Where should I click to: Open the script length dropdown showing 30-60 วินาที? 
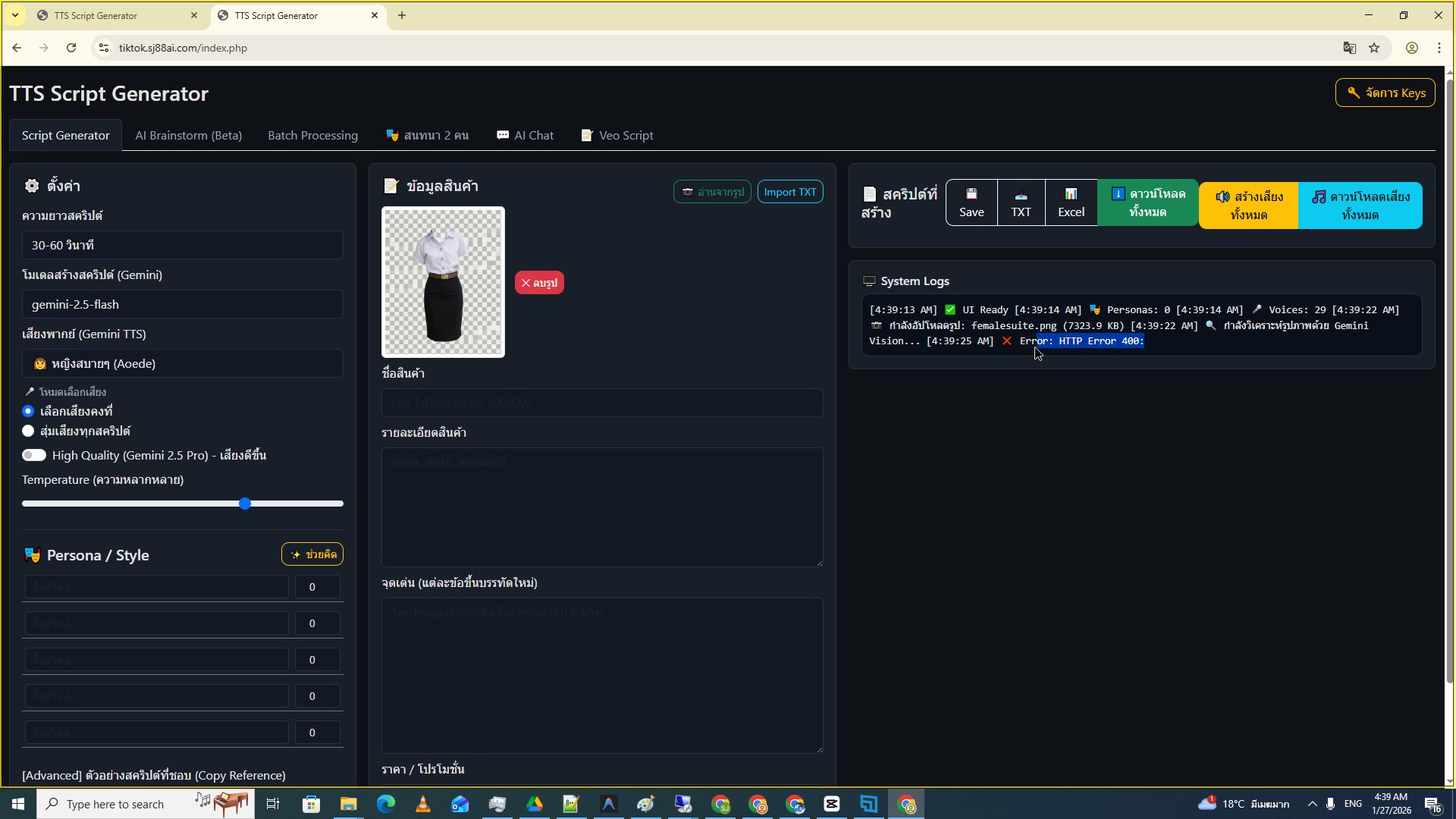coord(182,244)
